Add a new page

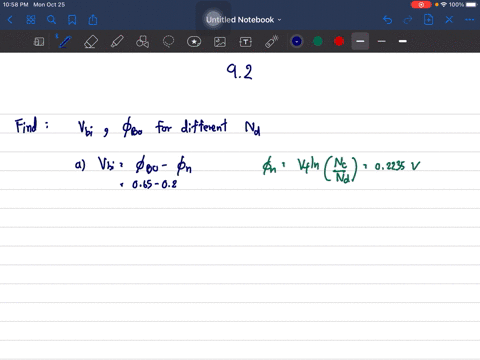click(428, 20)
